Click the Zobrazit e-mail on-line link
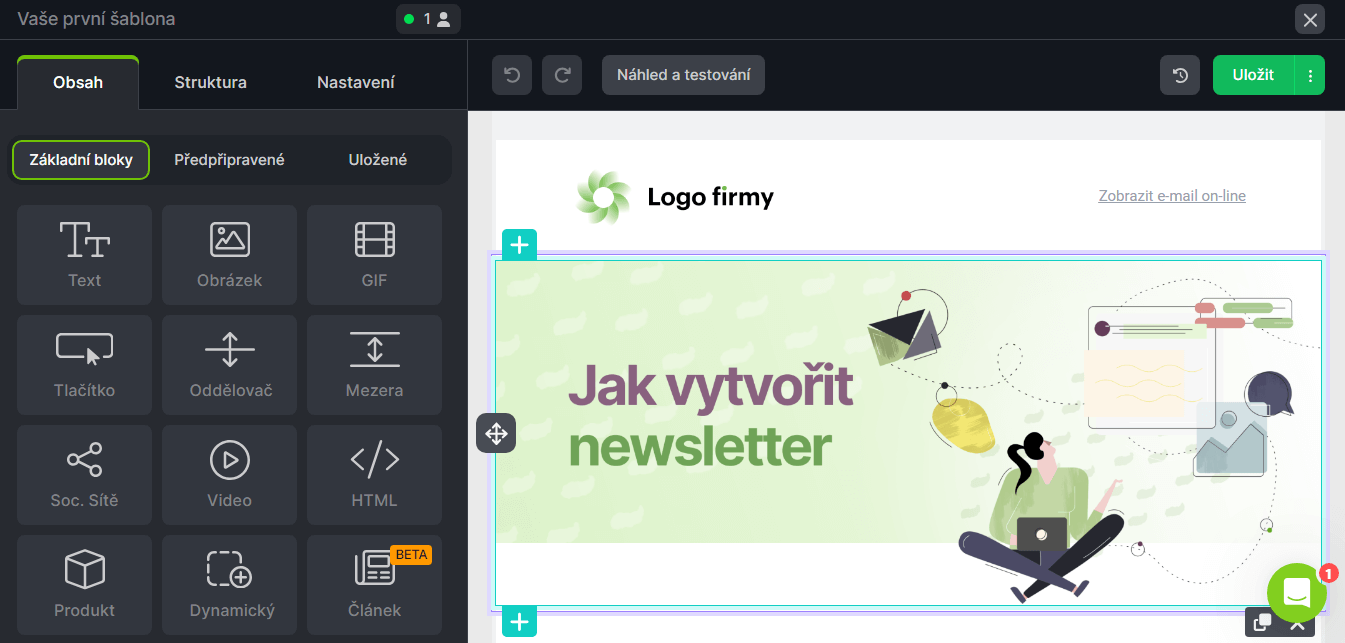The image size is (1345, 643). (1172, 196)
